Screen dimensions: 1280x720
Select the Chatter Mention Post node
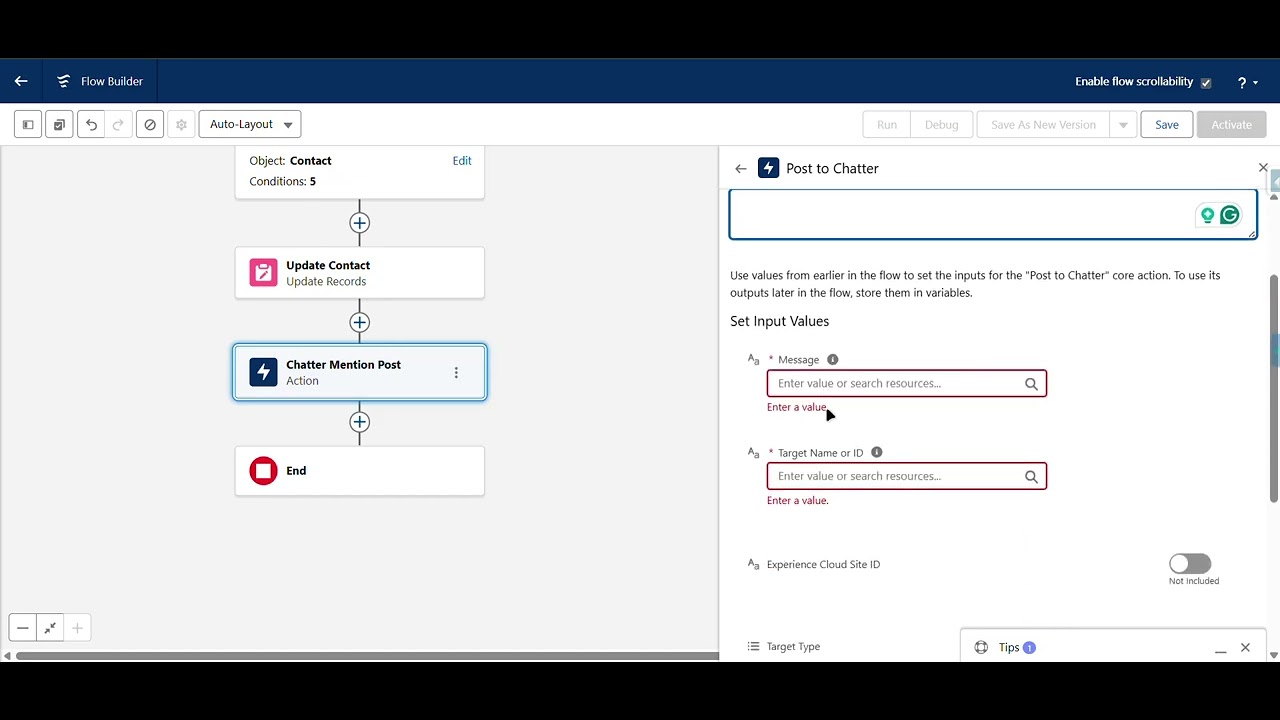pyautogui.click(x=360, y=372)
